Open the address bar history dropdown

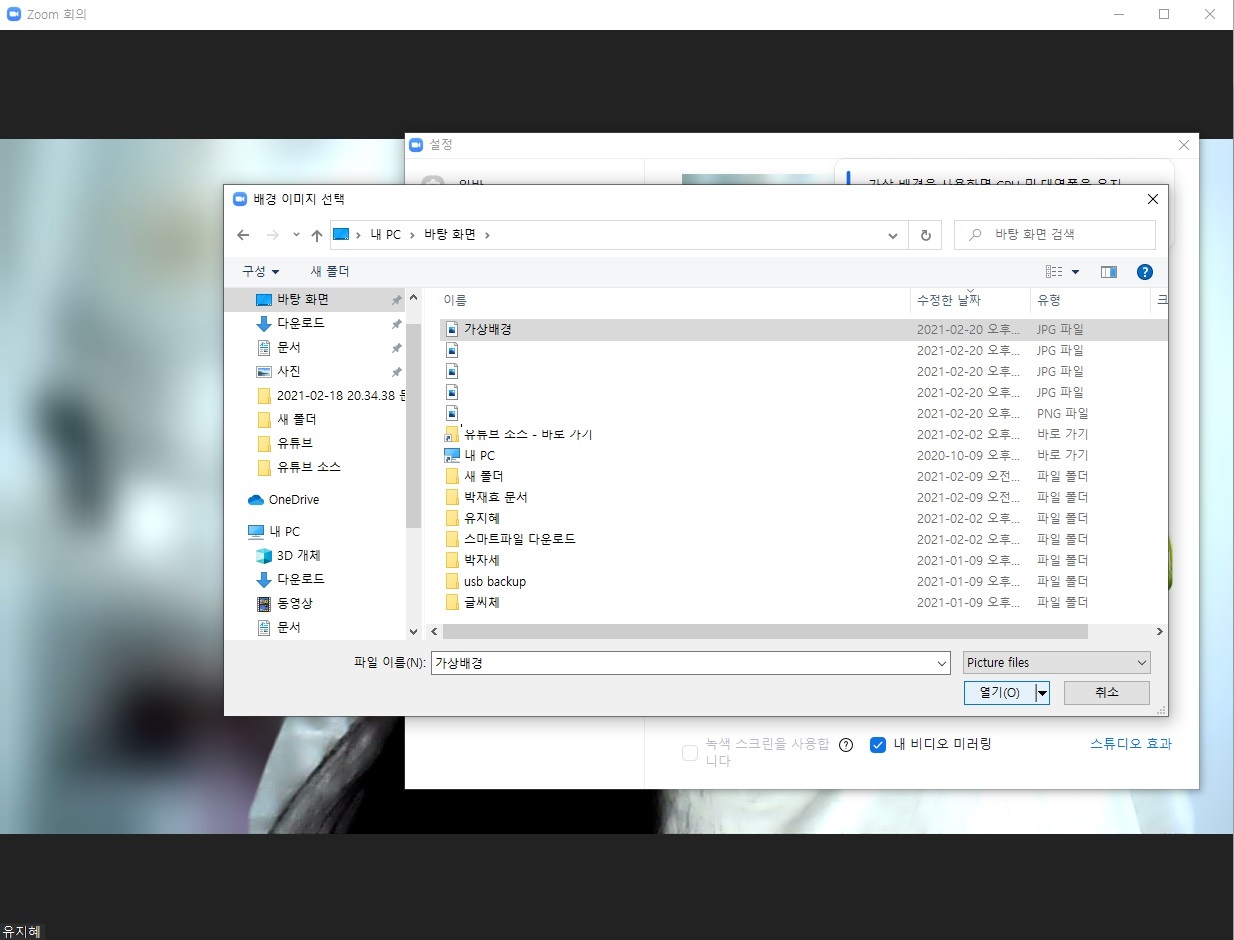click(x=893, y=235)
